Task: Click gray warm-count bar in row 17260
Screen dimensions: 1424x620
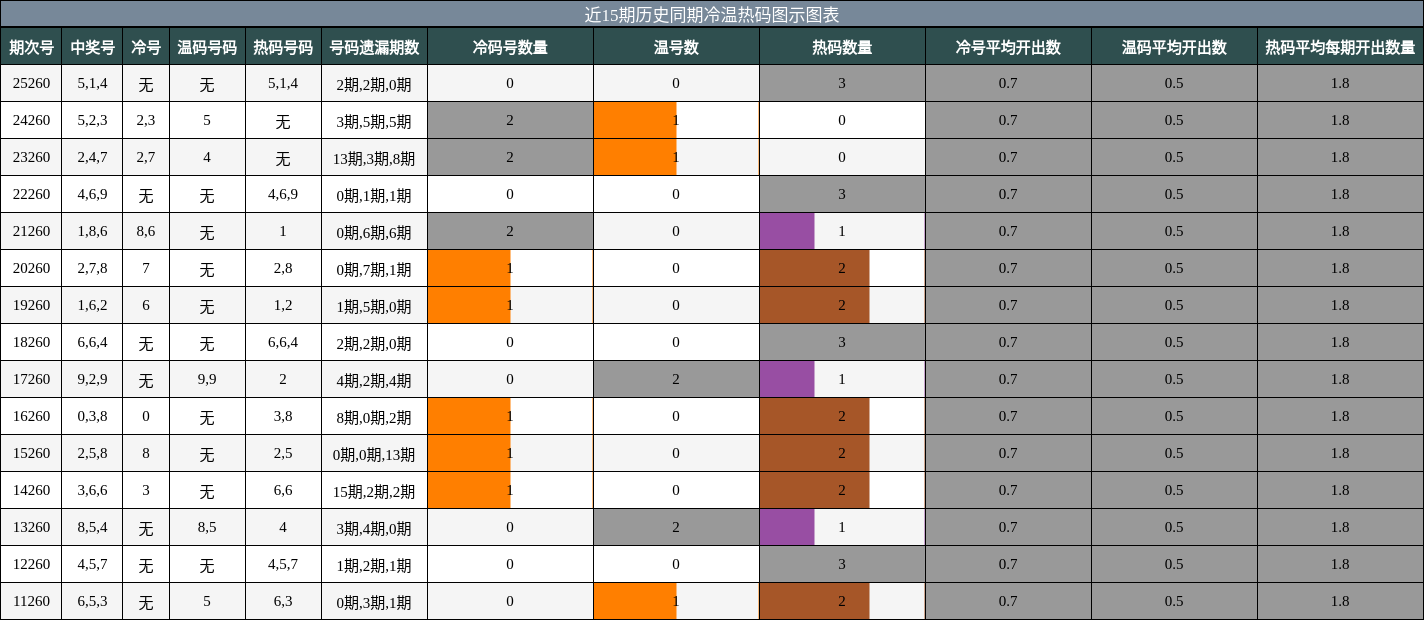Action: (x=676, y=380)
